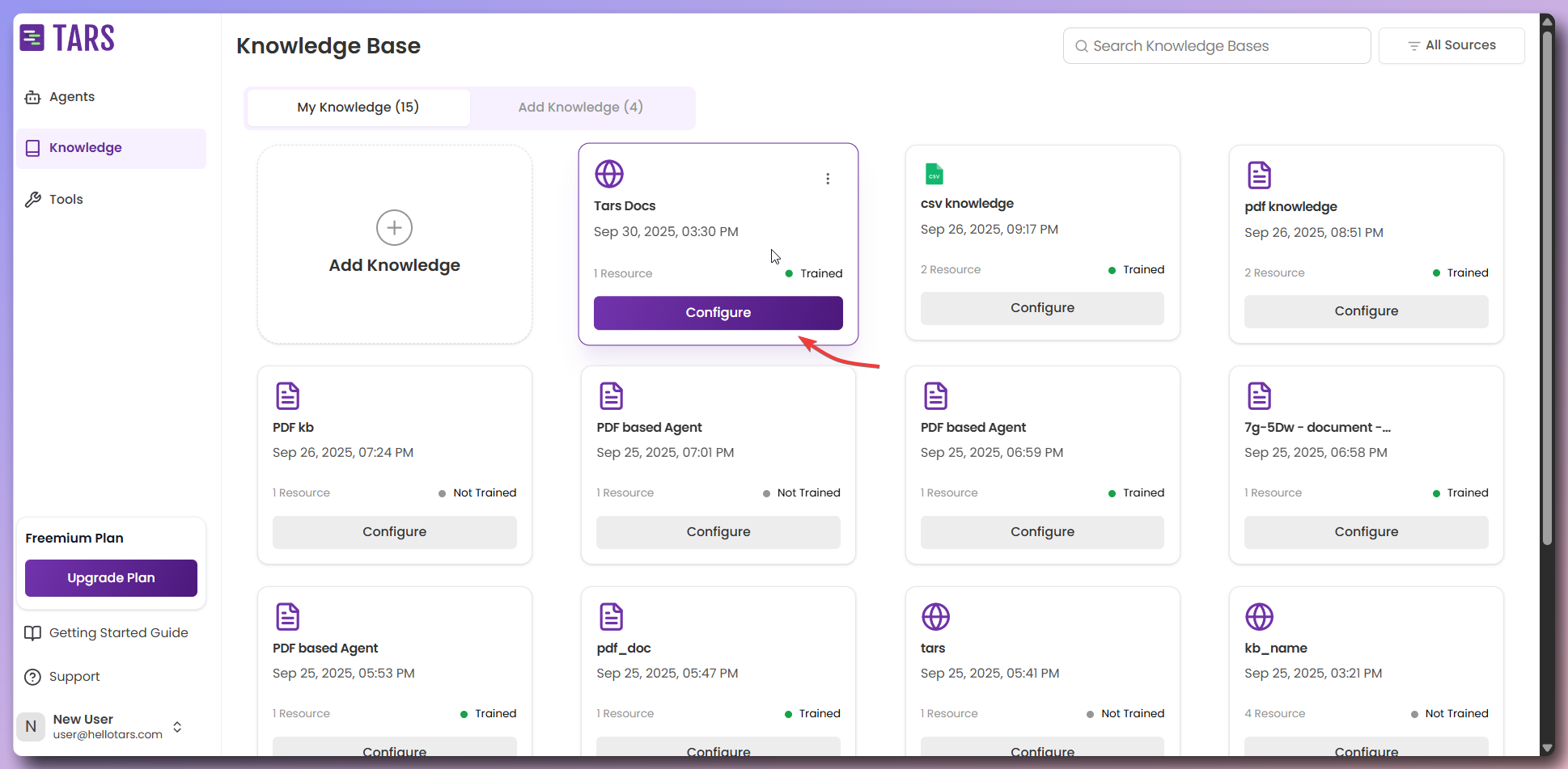Select Knowledge in the sidebar
The height and width of the screenshot is (769, 1568).
pos(111,148)
